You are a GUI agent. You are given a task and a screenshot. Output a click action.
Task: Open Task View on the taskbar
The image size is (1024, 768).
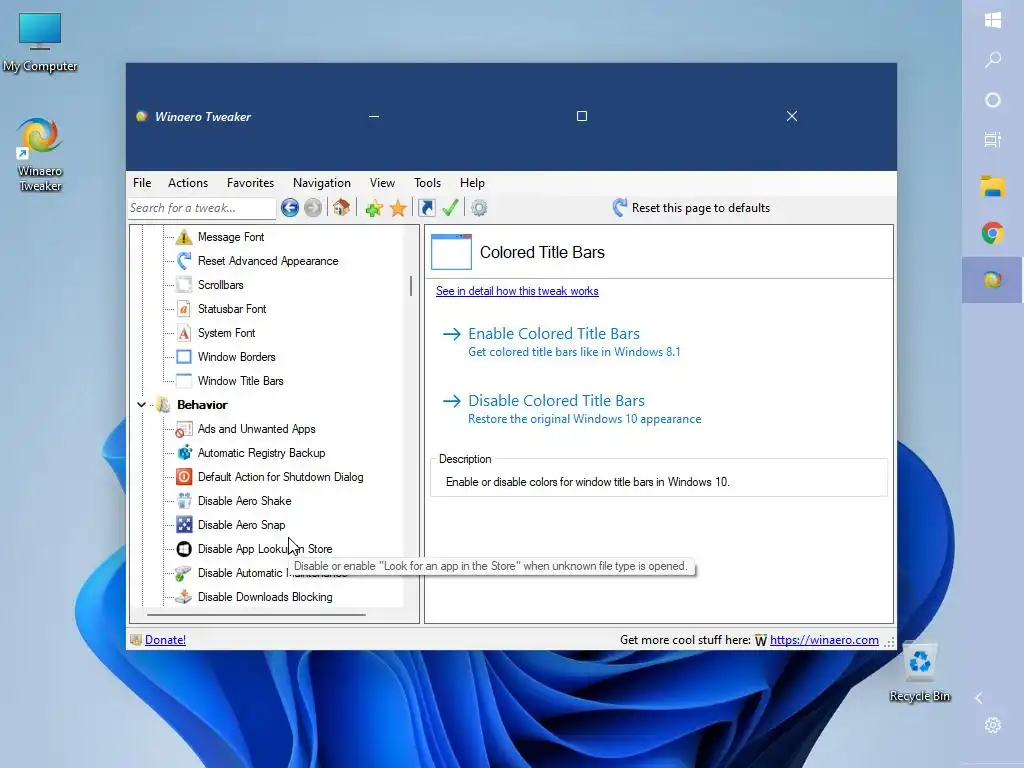(993, 140)
